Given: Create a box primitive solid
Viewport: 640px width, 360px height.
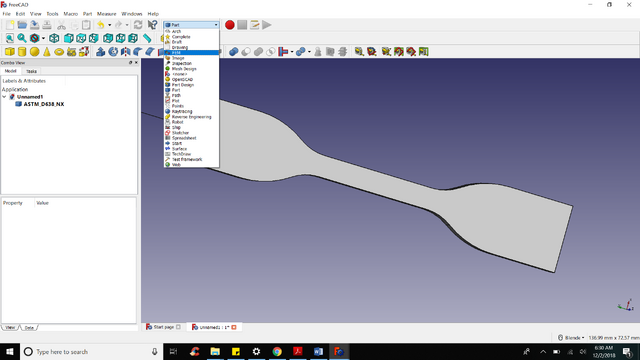Looking at the screenshot, I should point(10,52).
